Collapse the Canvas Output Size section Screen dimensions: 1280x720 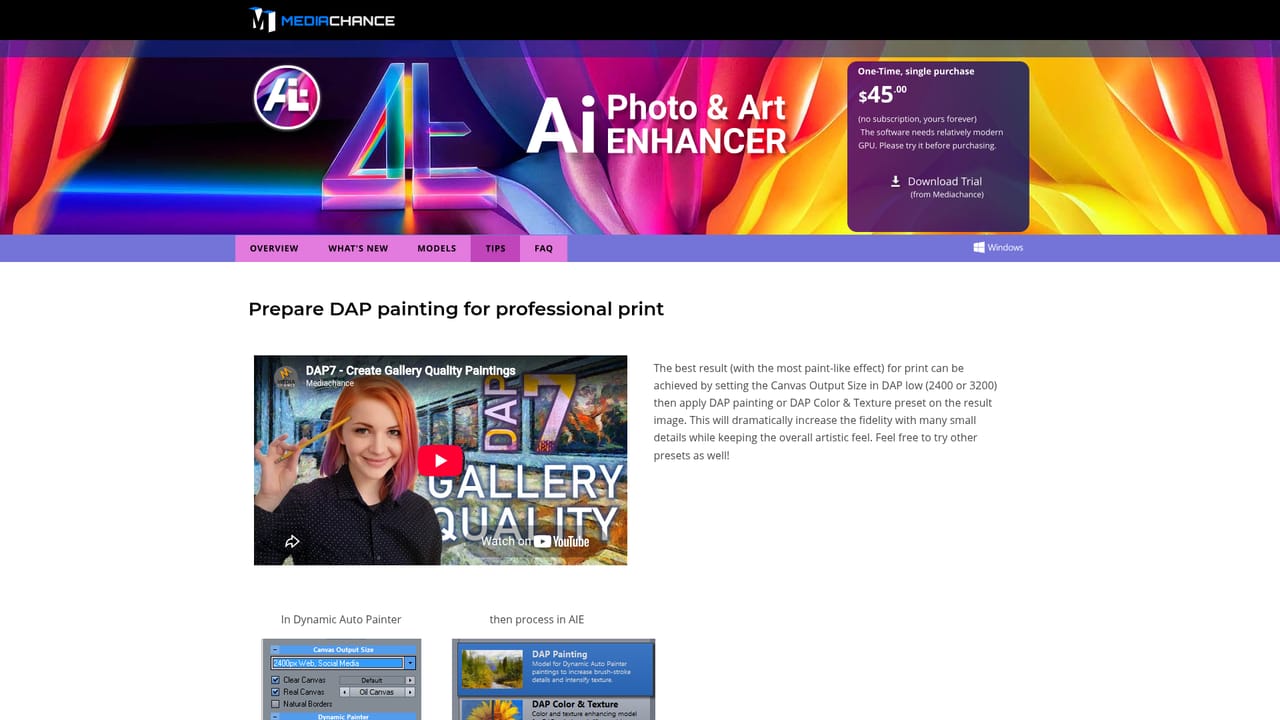click(x=274, y=649)
